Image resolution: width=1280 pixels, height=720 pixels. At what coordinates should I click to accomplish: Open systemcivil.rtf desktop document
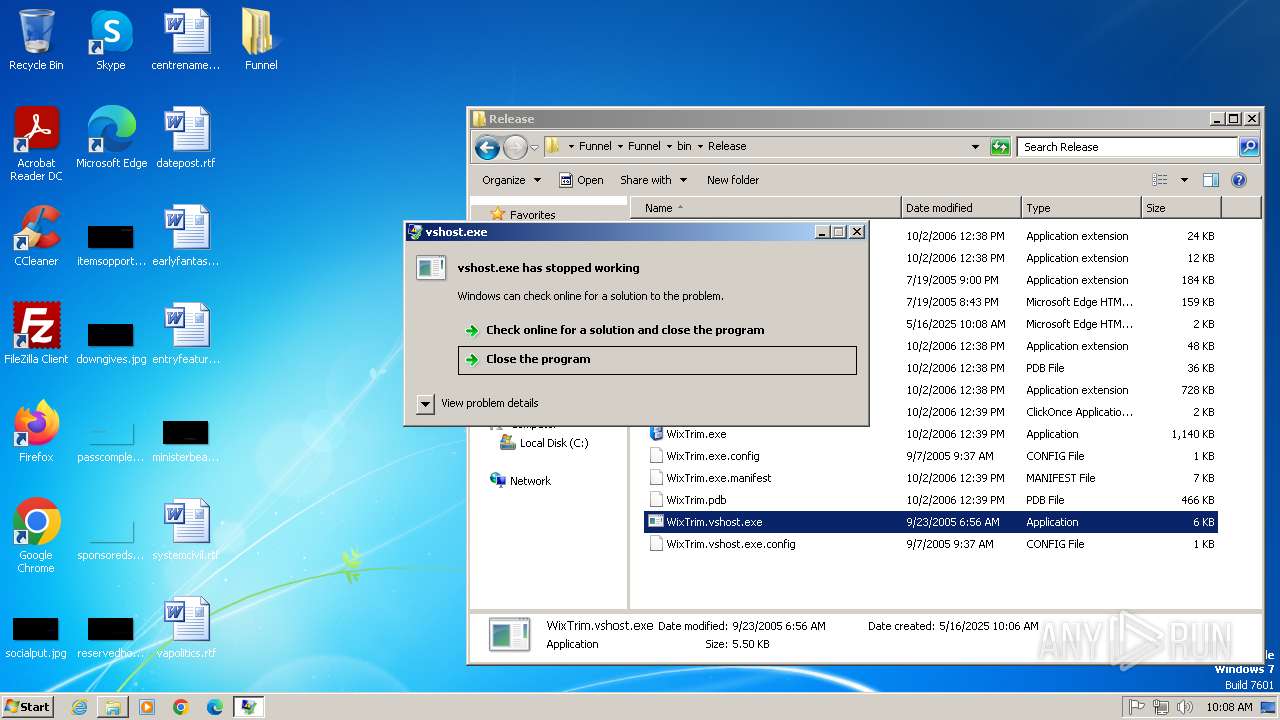click(x=186, y=530)
